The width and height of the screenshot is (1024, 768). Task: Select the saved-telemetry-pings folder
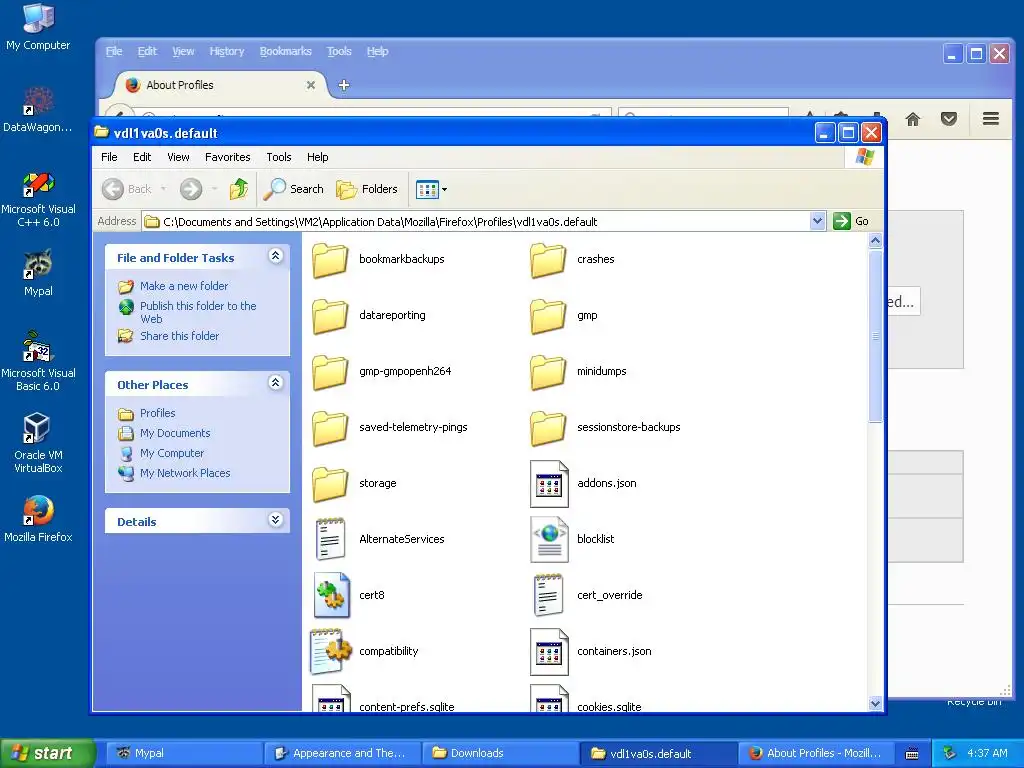[x=390, y=428]
